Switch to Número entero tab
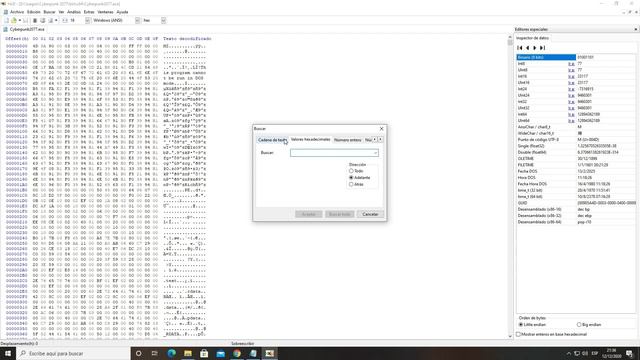This screenshot has height=360, width=640. tap(347, 140)
